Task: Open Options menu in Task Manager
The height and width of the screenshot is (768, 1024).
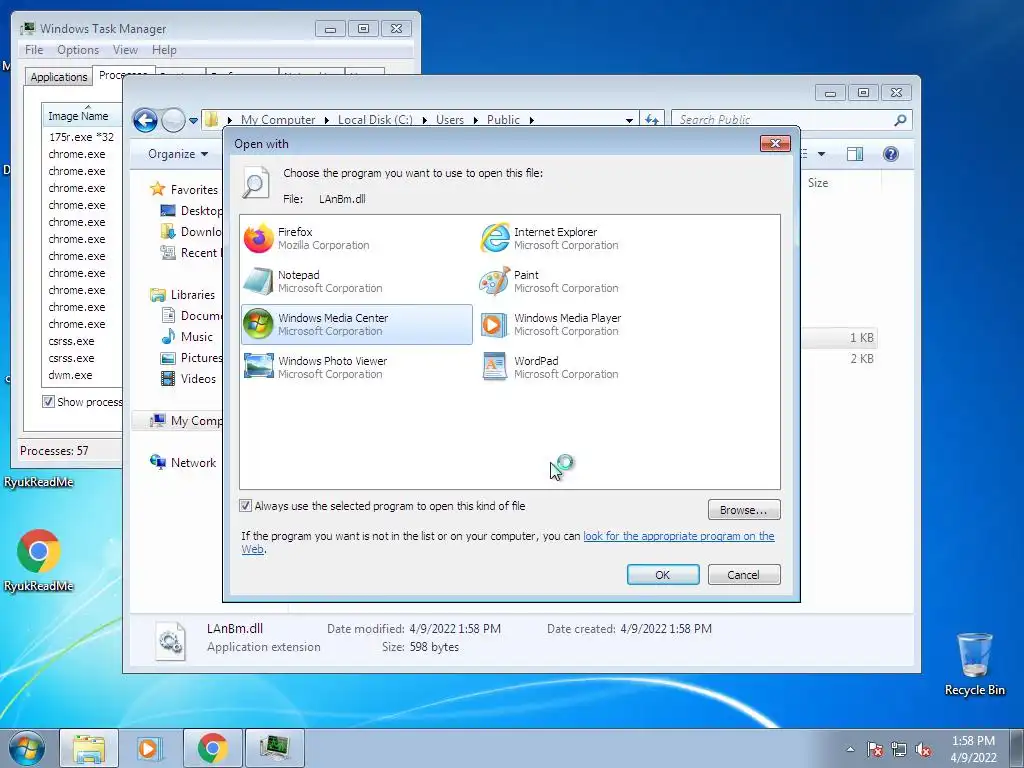Action: tap(78, 50)
